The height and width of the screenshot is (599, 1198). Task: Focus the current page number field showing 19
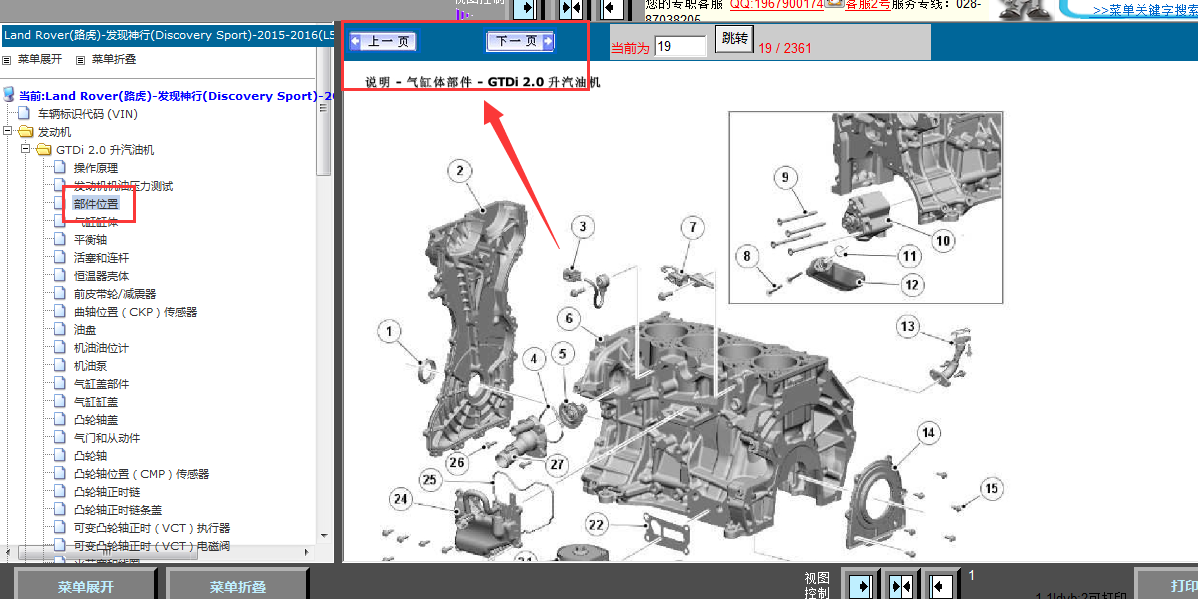click(x=680, y=46)
